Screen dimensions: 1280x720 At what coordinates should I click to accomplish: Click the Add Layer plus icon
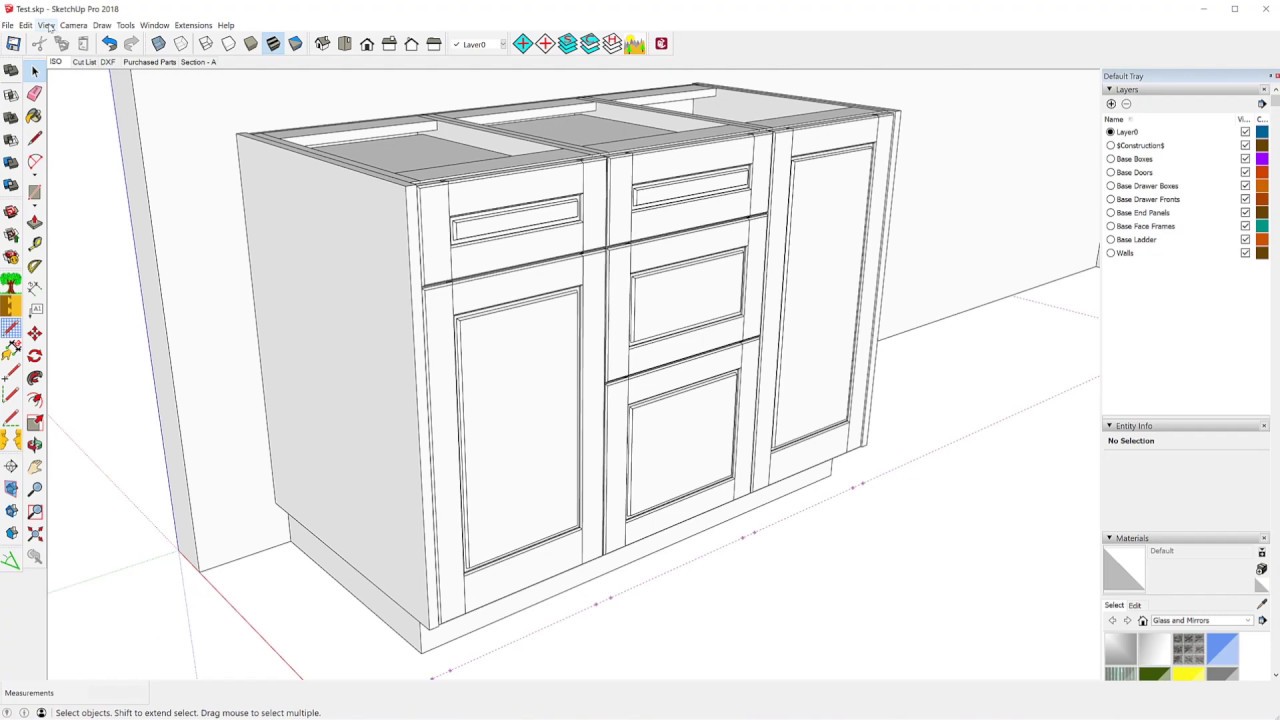click(x=1111, y=104)
